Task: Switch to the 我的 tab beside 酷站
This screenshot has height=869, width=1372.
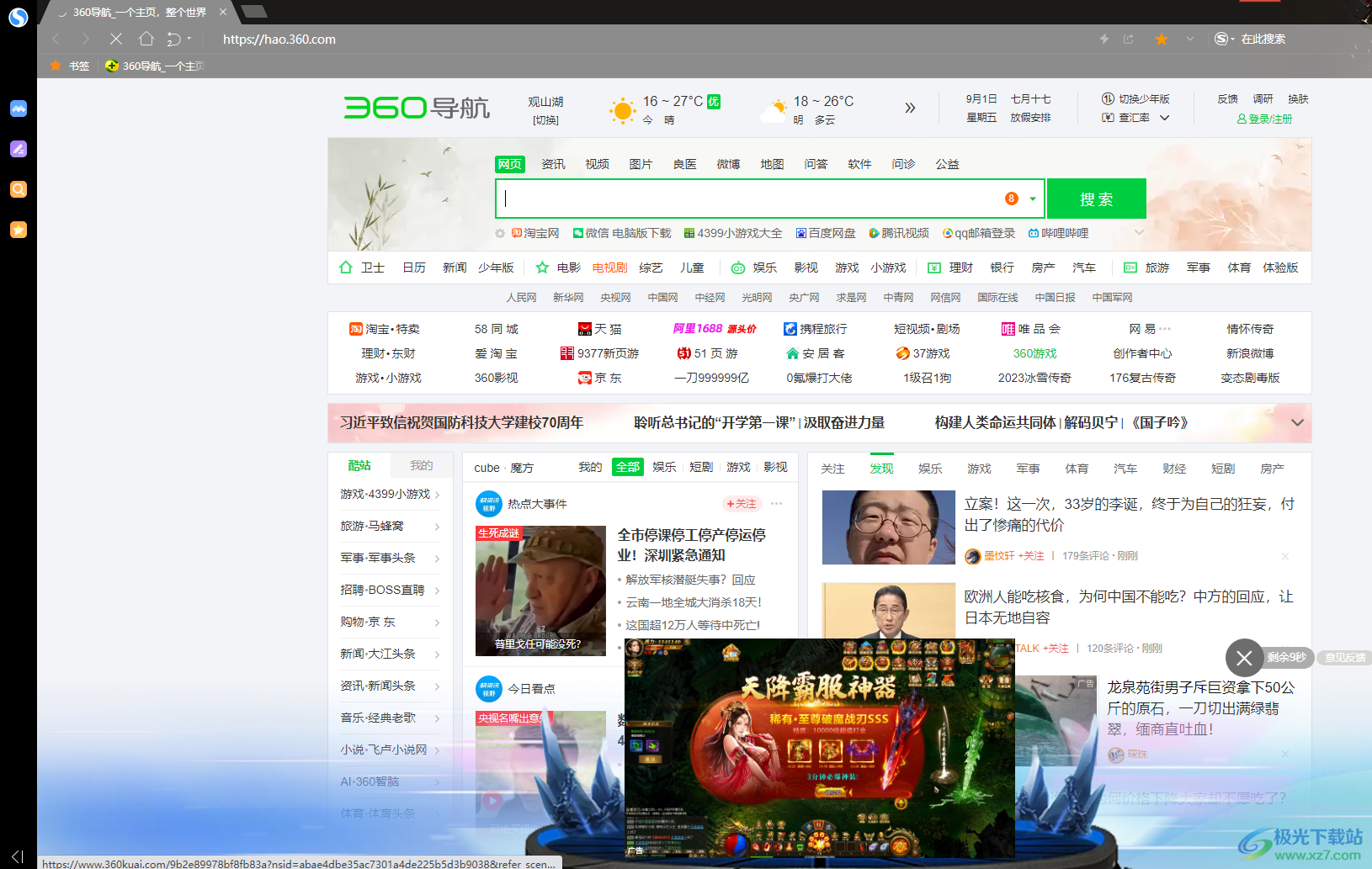Action: click(x=421, y=466)
